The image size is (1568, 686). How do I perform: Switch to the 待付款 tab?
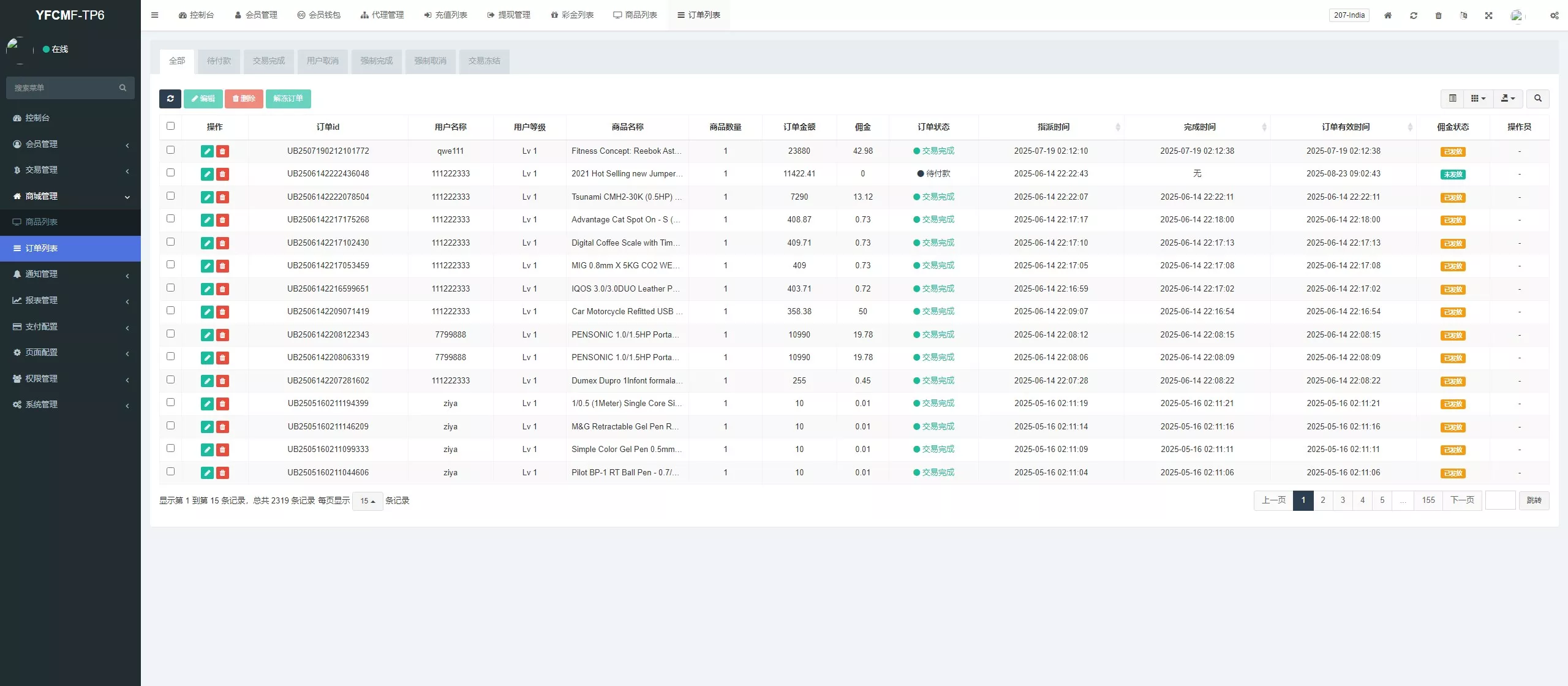219,61
